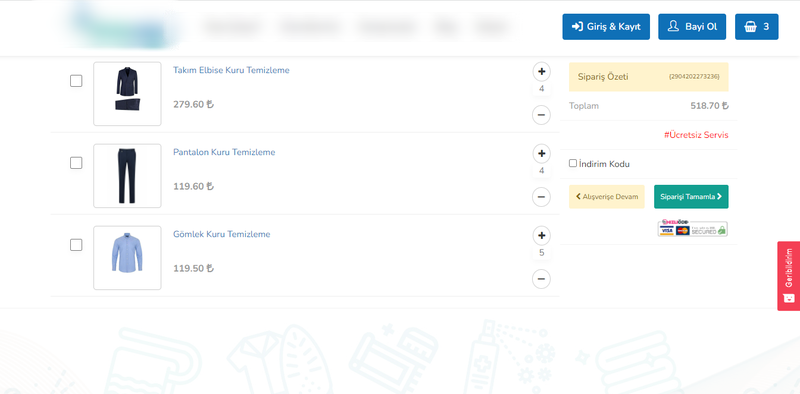Reduce Pantalon Kuru Temizleme quantity
Image resolution: width=800 pixels, height=394 pixels.
pyautogui.click(x=541, y=196)
